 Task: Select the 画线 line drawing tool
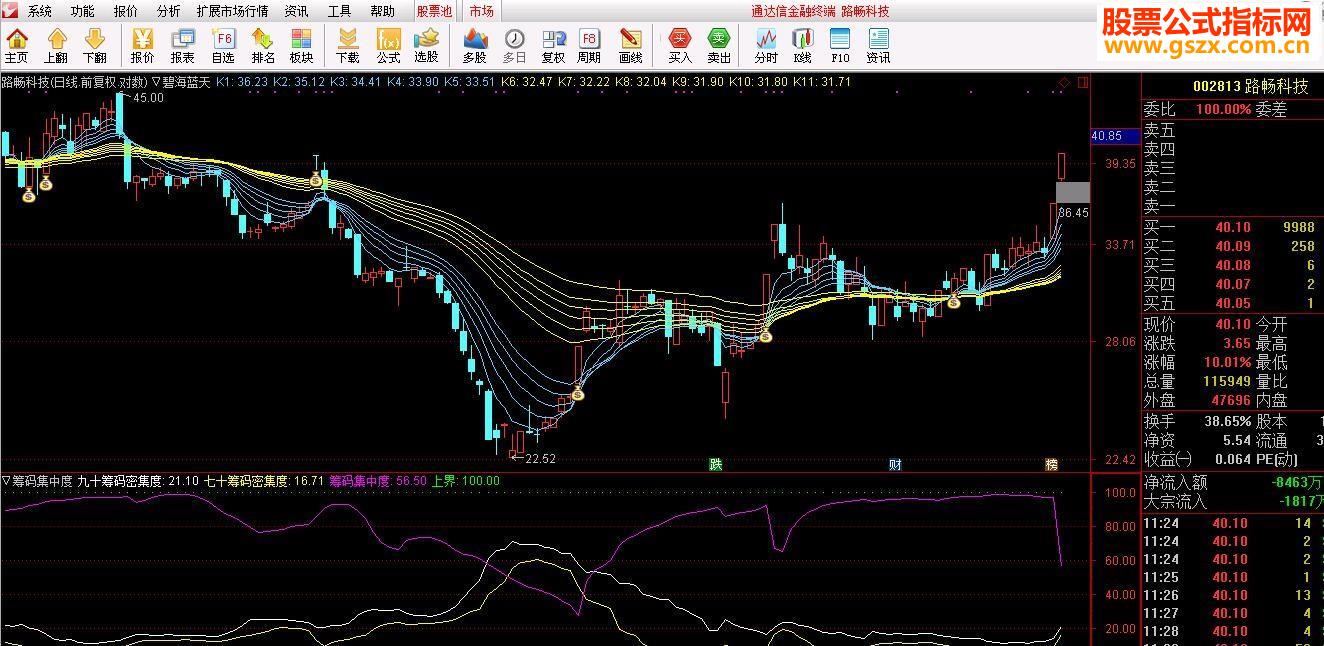(630, 47)
